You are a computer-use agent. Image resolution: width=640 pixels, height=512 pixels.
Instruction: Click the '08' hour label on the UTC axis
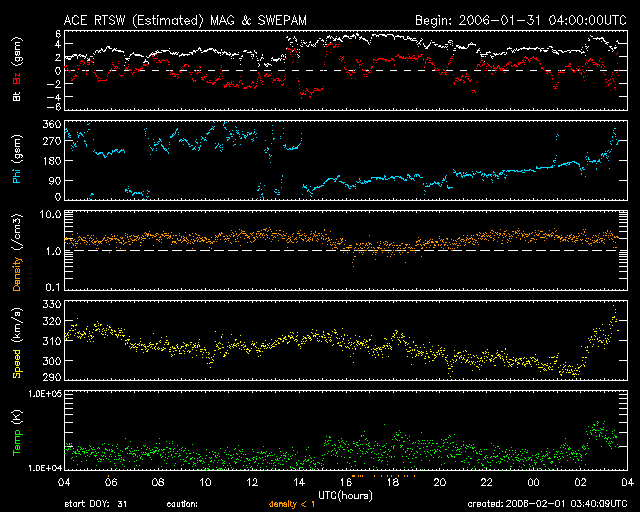tap(158, 483)
